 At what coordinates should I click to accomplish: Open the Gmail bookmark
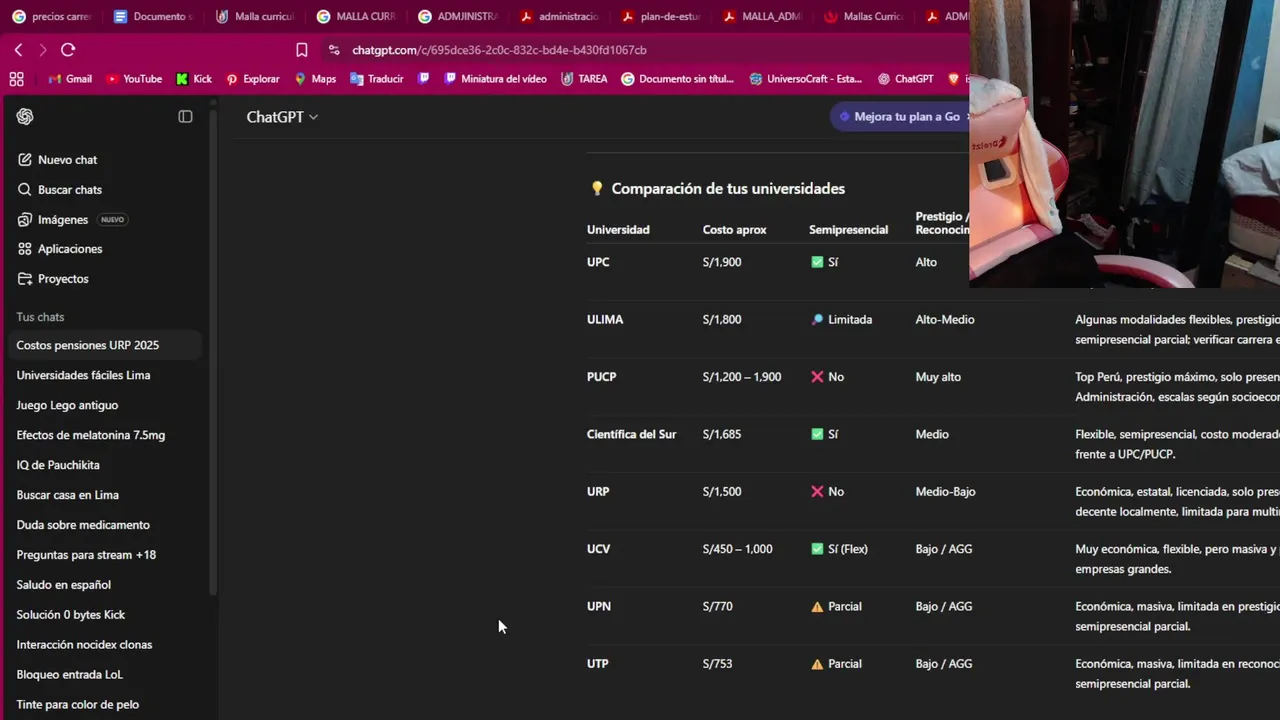(x=70, y=79)
